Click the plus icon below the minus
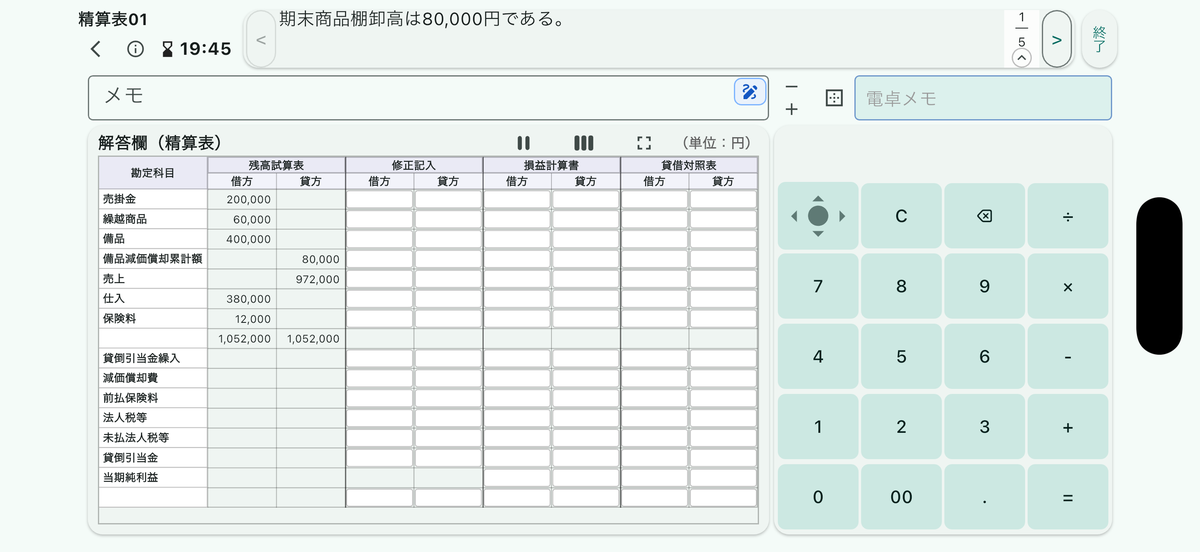The height and width of the screenshot is (552, 1200). coord(791,109)
